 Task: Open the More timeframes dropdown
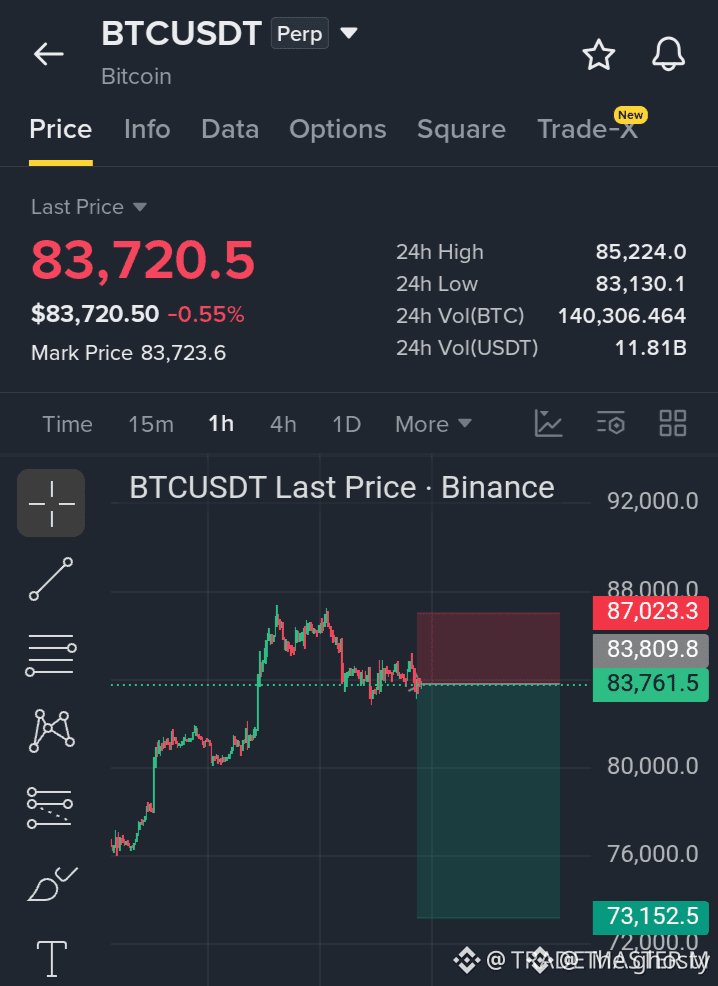pyautogui.click(x=433, y=424)
